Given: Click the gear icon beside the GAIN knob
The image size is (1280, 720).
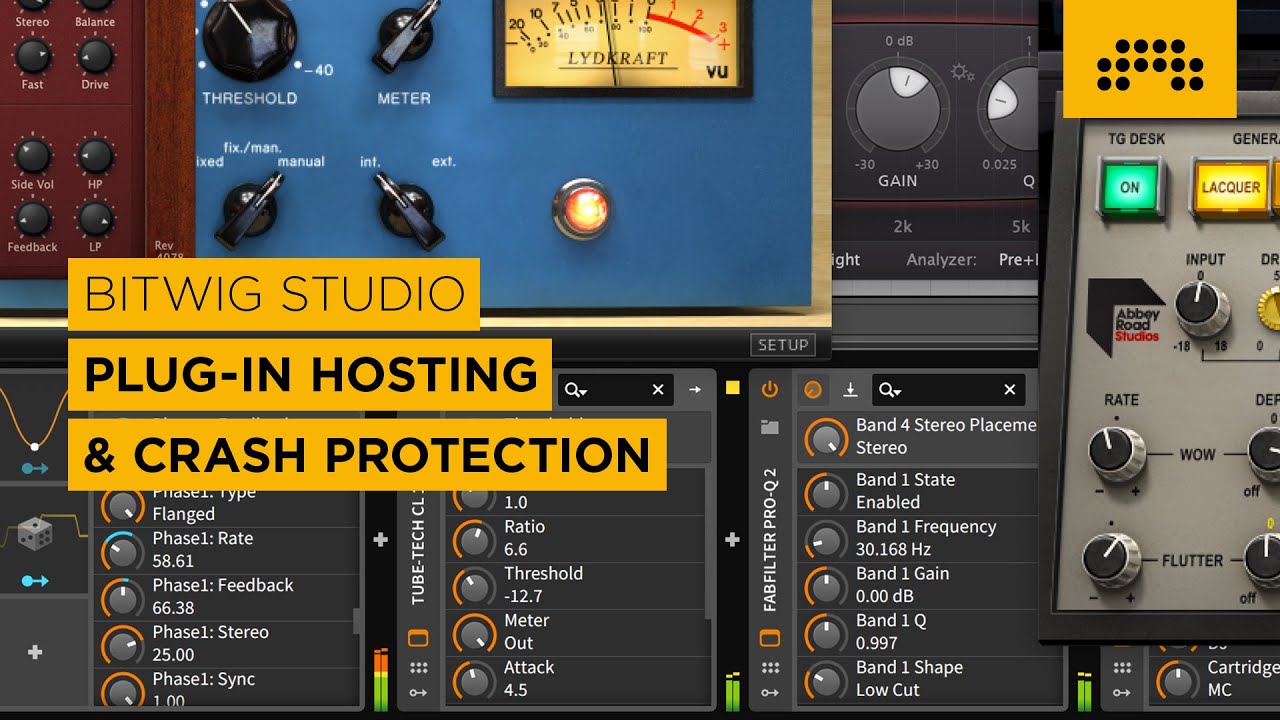Looking at the screenshot, I should point(962,72).
